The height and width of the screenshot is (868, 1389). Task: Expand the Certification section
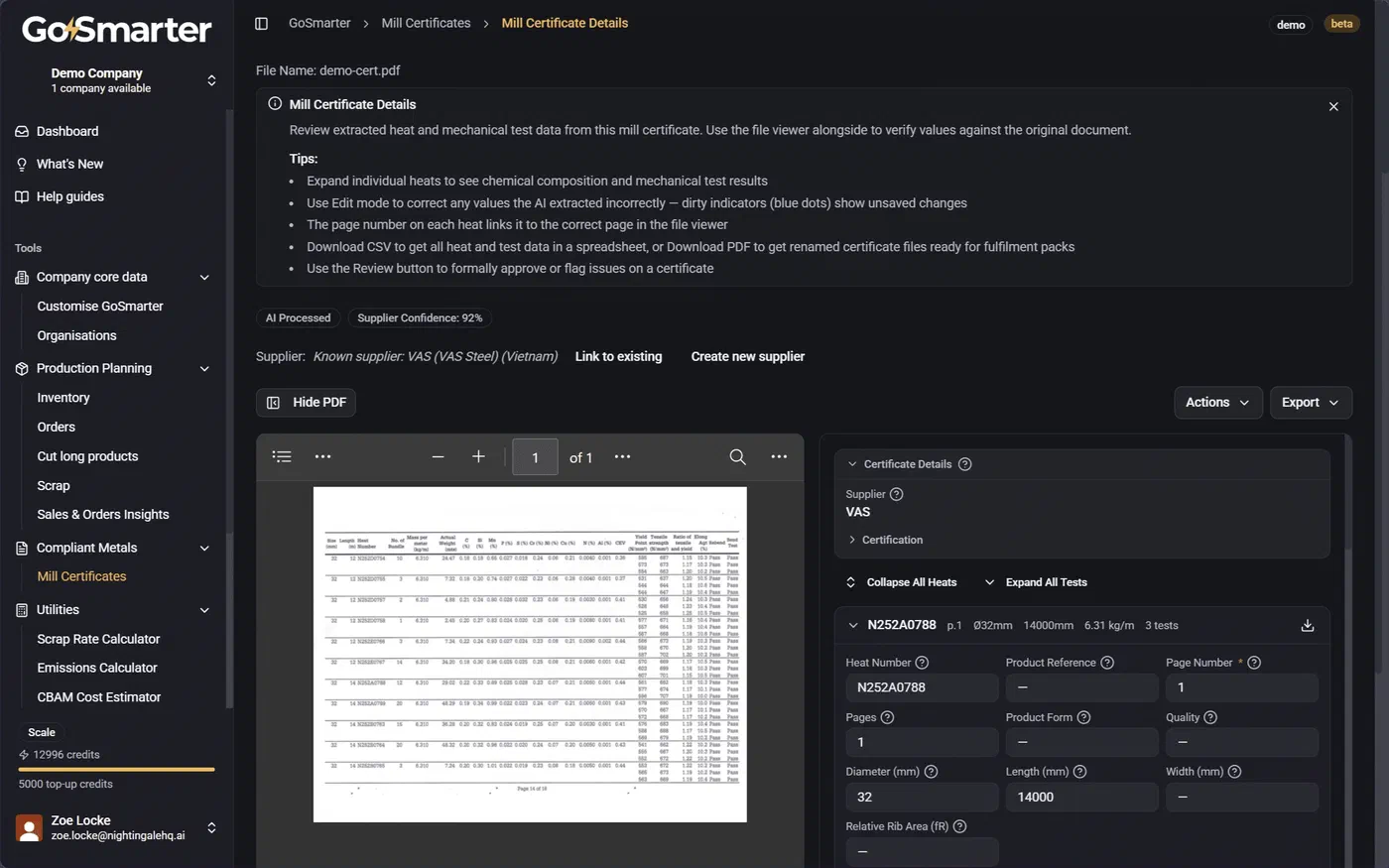[x=885, y=540]
